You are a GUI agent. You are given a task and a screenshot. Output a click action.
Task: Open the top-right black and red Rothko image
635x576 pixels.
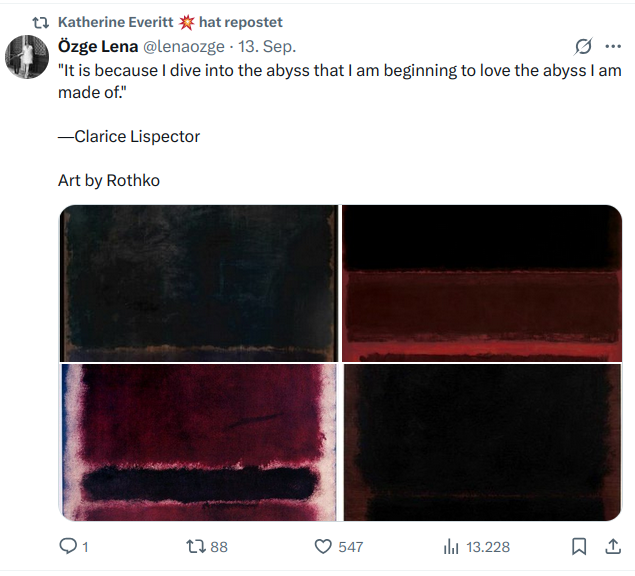[482, 283]
